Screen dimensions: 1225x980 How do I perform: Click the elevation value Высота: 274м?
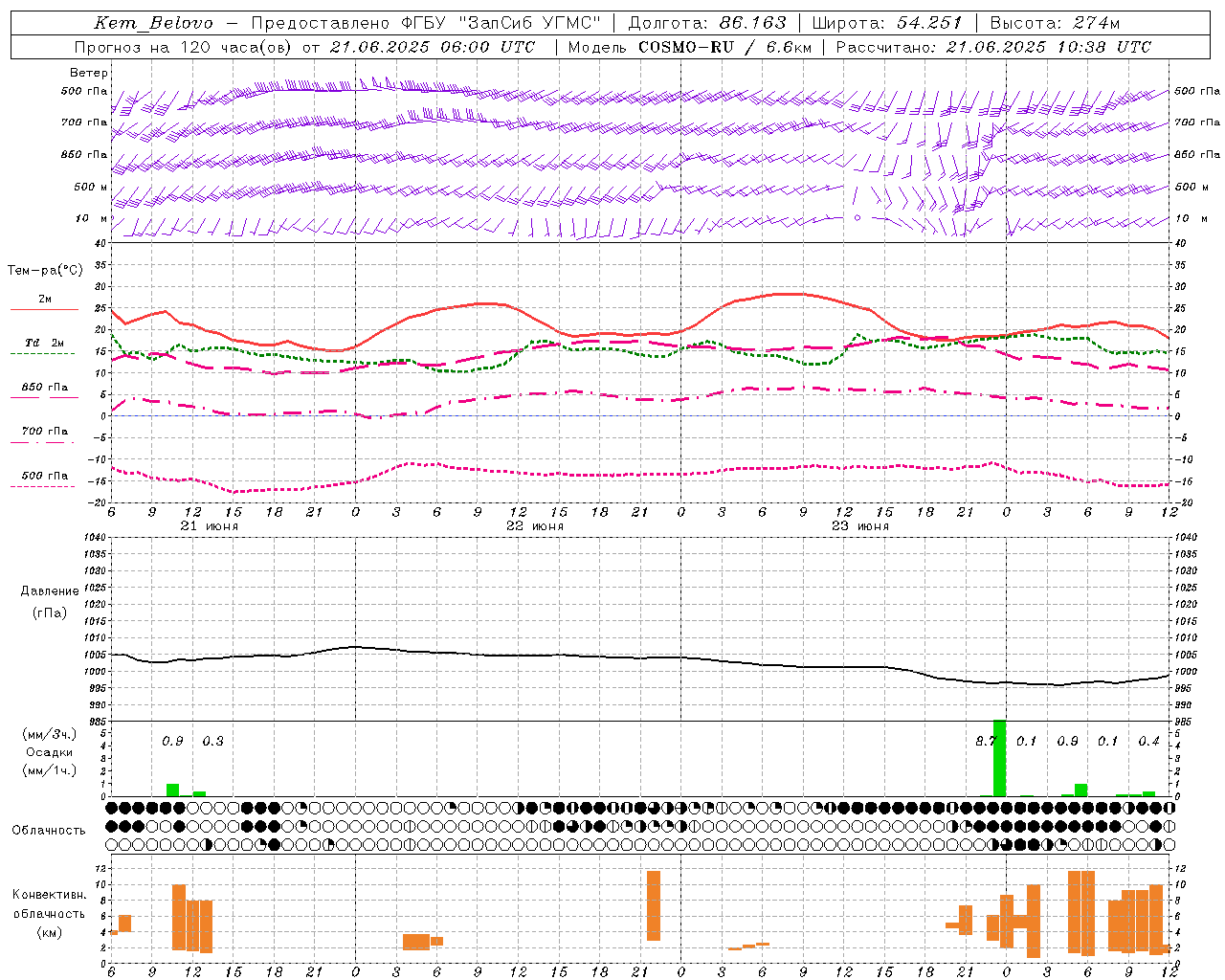coord(1055,23)
